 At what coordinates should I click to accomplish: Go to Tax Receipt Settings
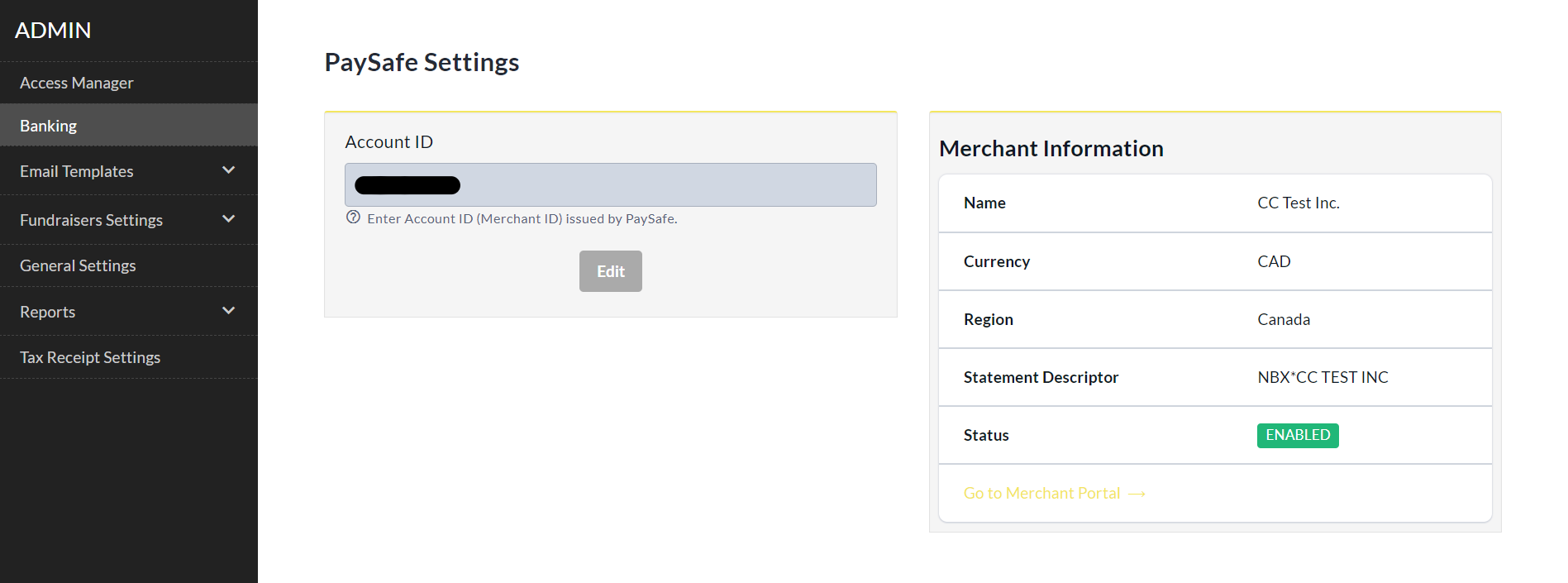(90, 357)
